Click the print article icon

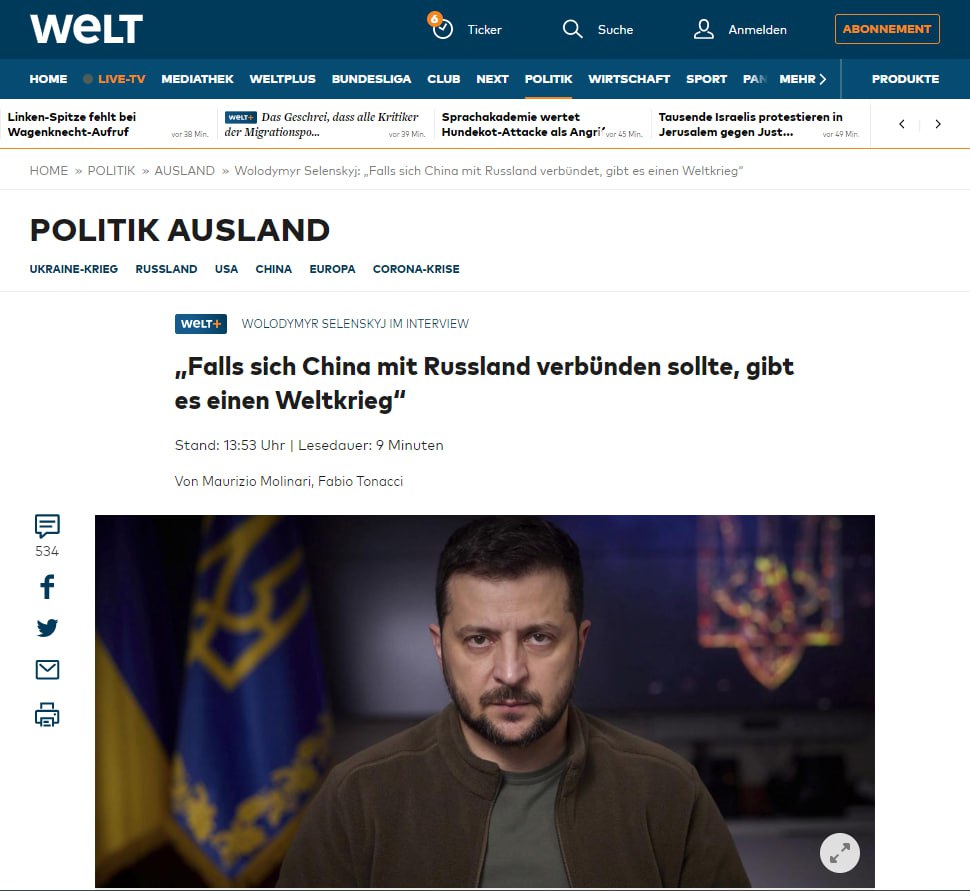pyautogui.click(x=47, y=714)
